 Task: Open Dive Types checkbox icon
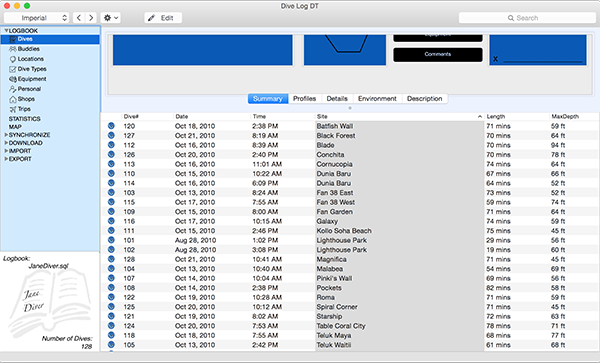(13, 69)
